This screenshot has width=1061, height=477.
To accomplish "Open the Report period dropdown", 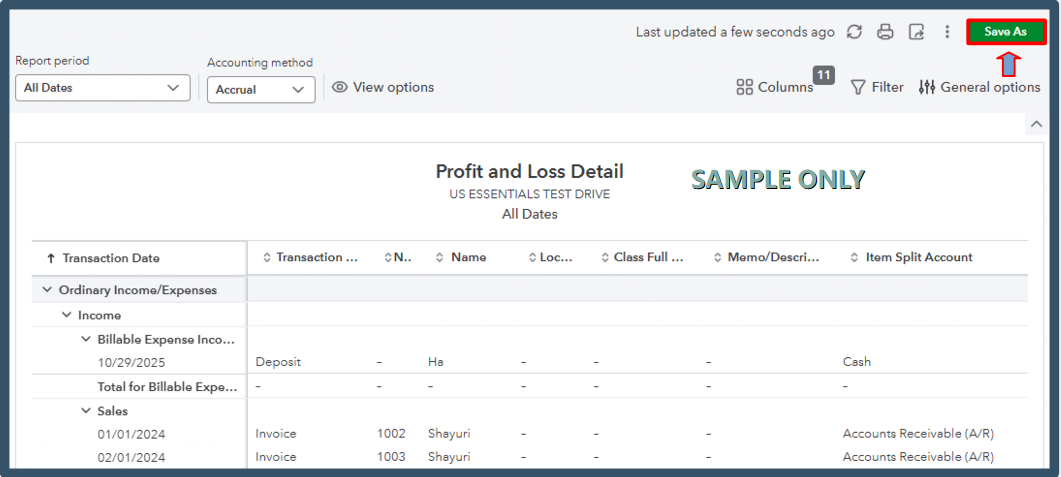I will tap(103, 88).
